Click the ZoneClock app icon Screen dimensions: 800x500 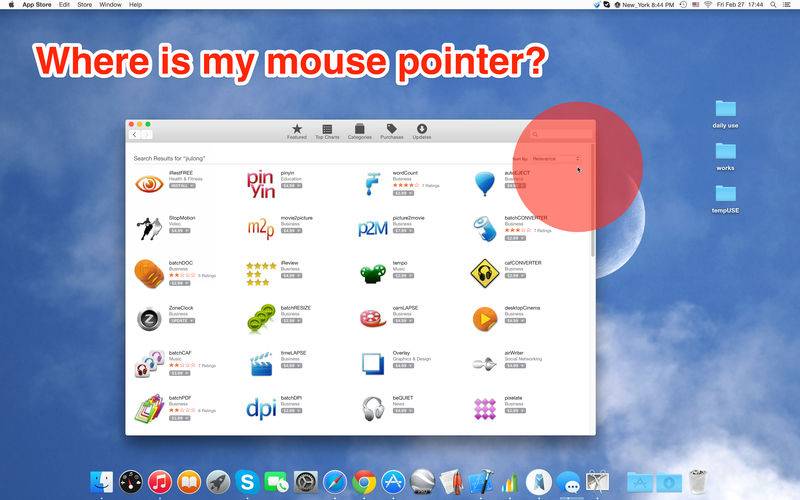[149, 319]
